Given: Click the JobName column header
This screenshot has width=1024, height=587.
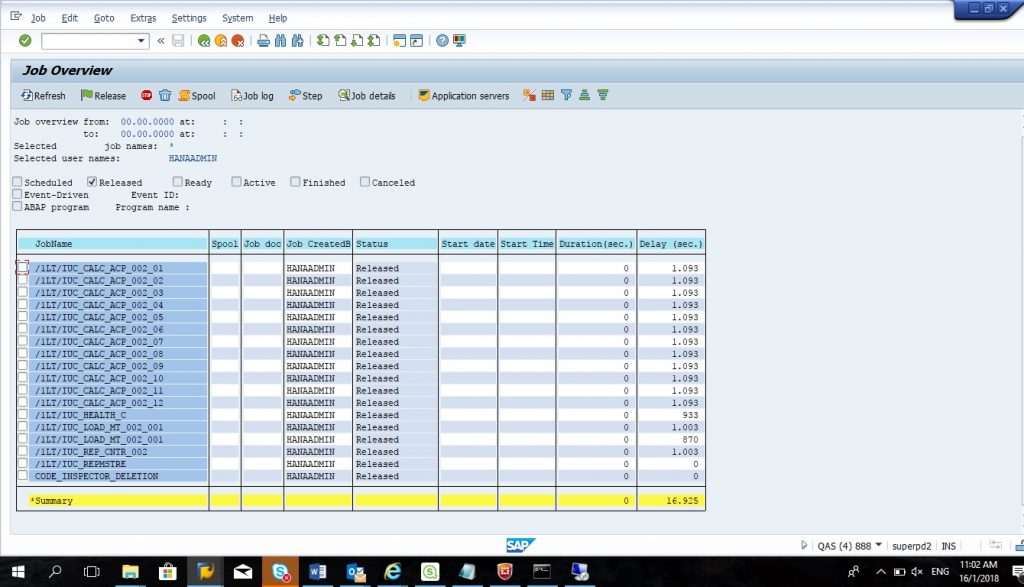Looking at the screenshot, I should pos(113,244).
